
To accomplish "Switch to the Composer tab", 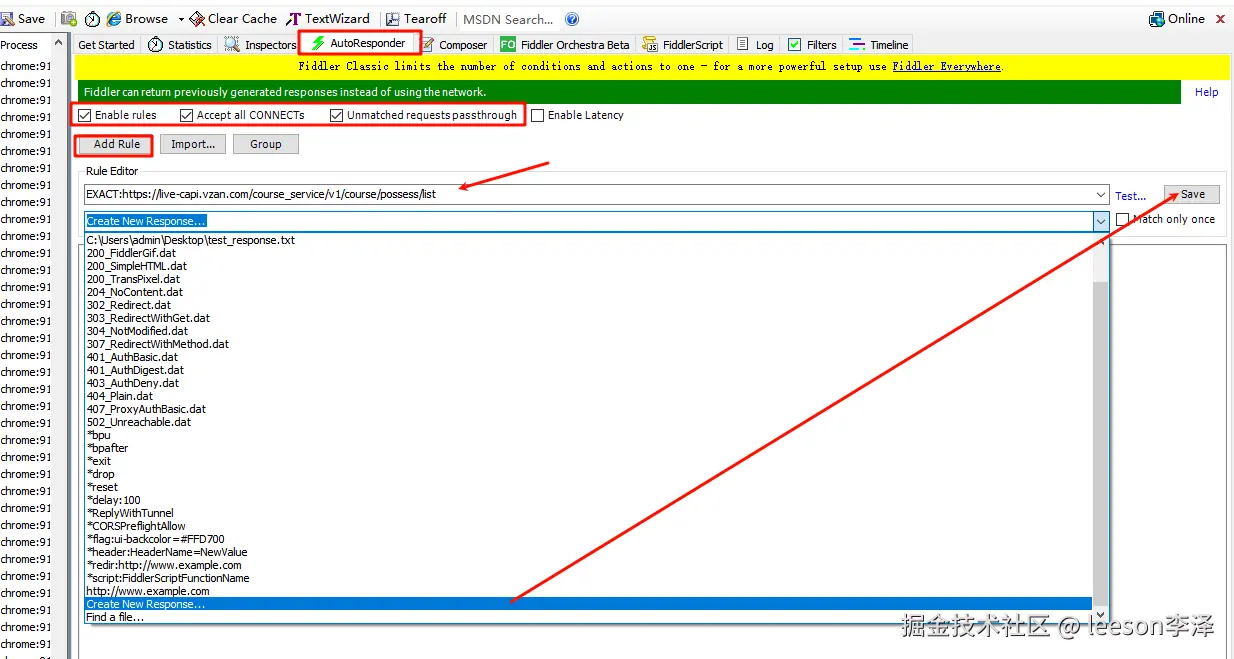I will tap(455, 44).
